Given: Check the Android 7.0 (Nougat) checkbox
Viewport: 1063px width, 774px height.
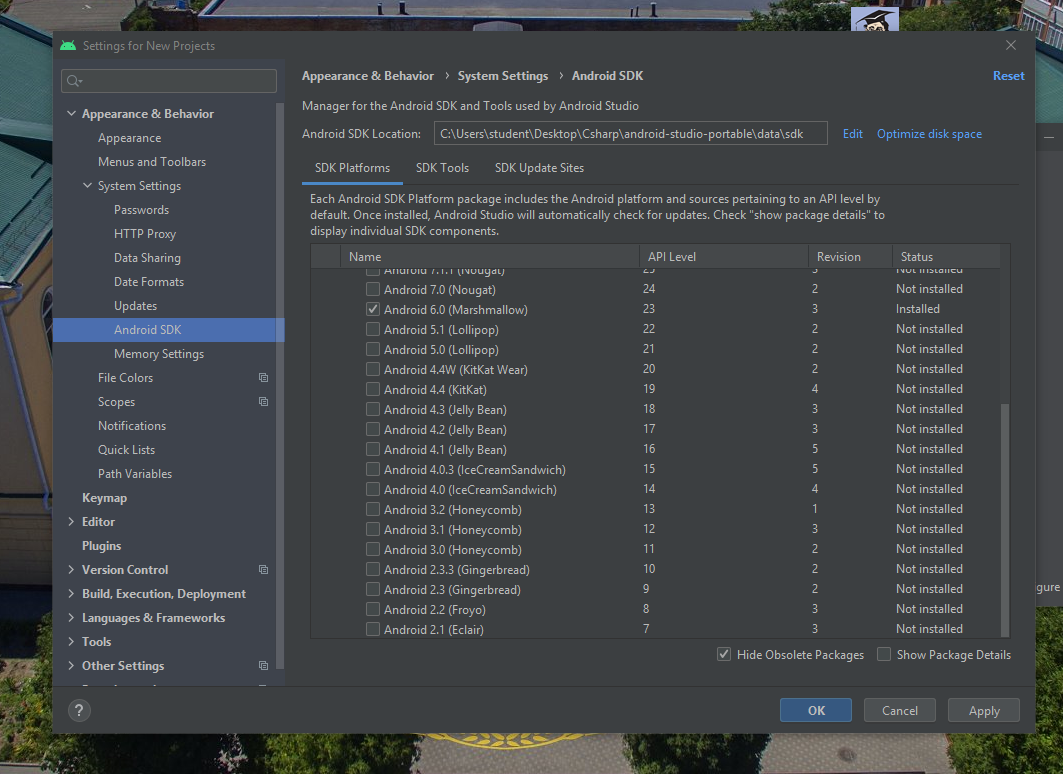Looking at the screenshot, I should point(373,289).
